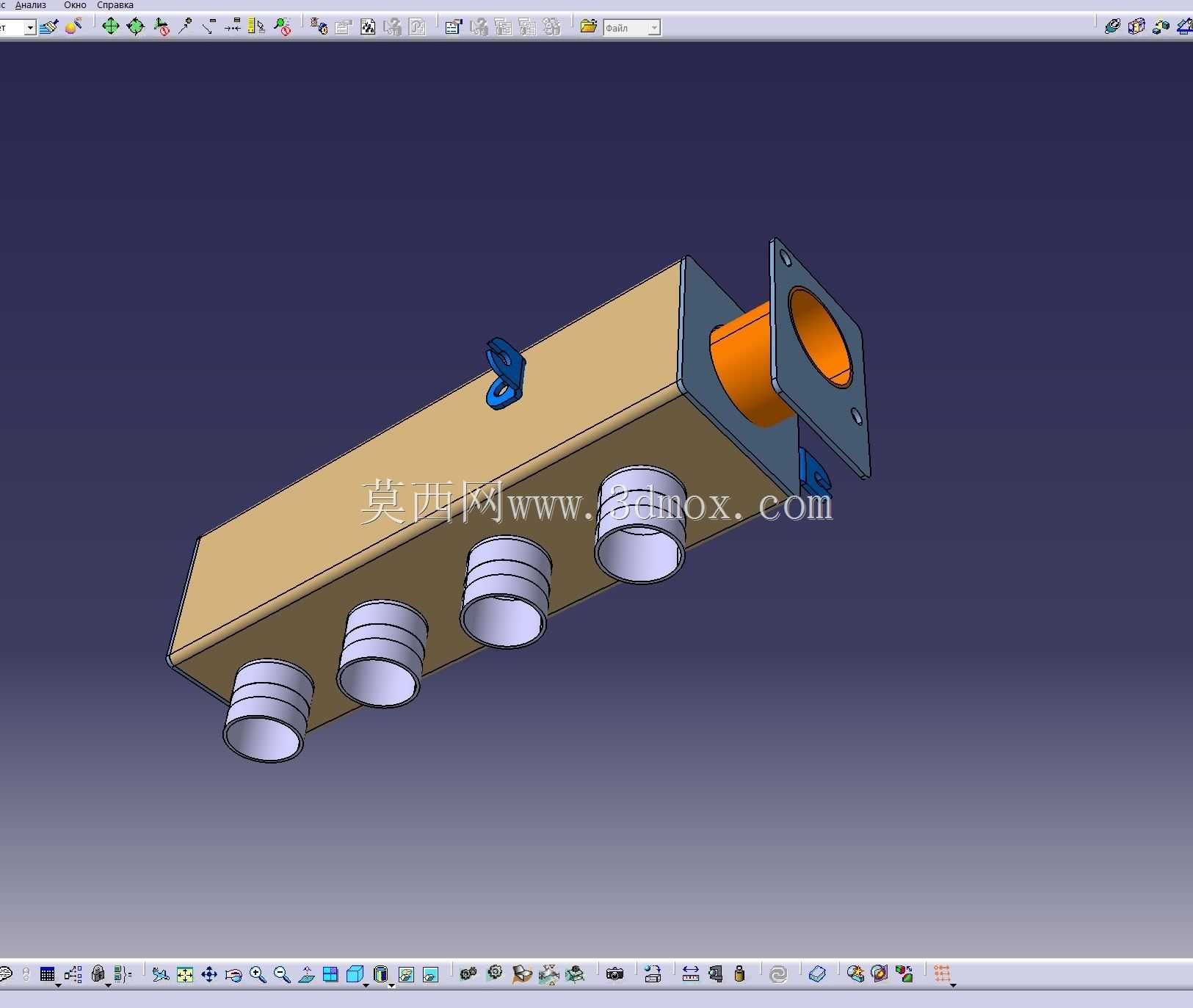The height and width of the screenshot is (1008, 1193).
Task: Click the red and green cubes icon
Action: (904, 974)
